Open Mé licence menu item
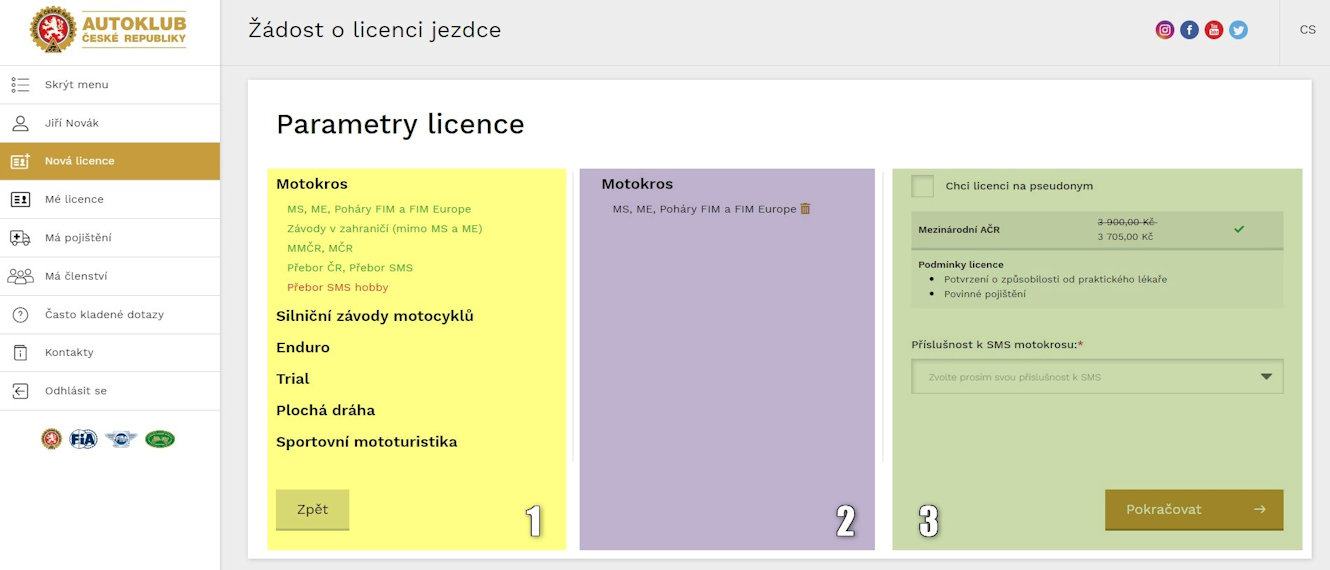The width and height of the screenshot is (1330, 570). [110, 199]
